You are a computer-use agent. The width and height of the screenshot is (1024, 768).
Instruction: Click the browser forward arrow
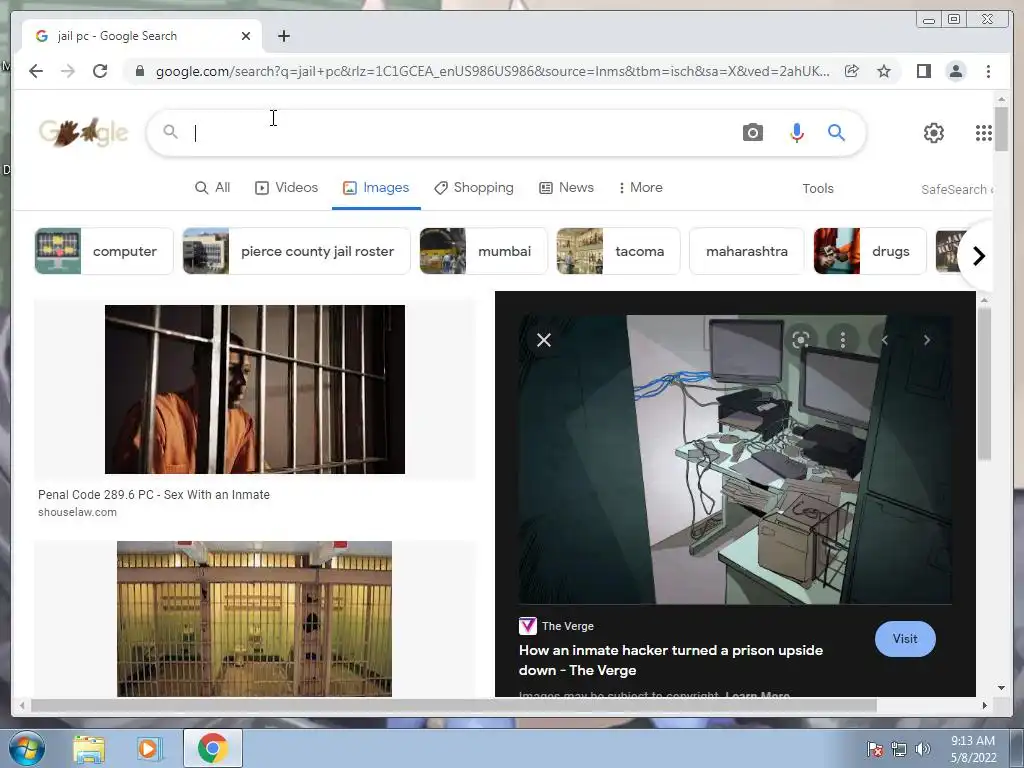[x=68, y=71]
